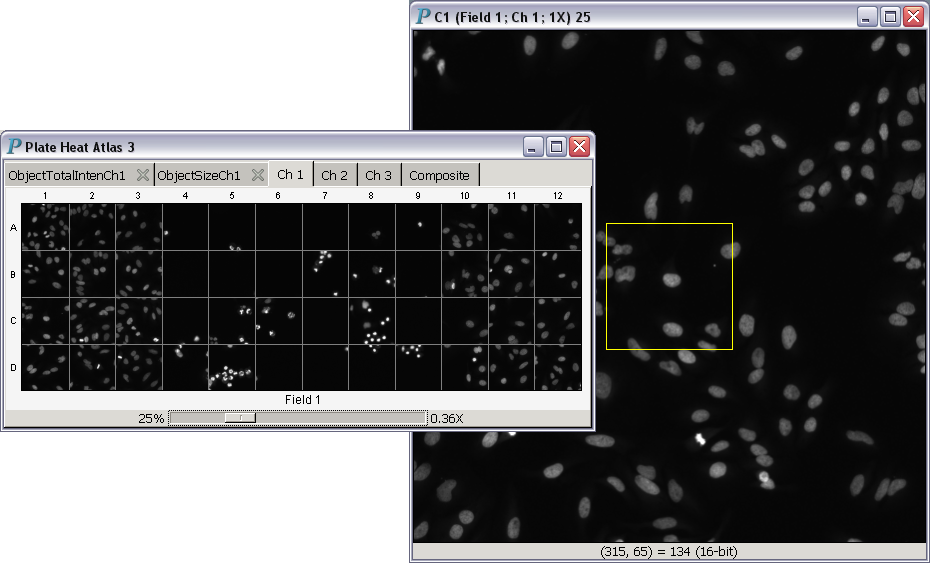The width and height of the screenshot is (930, 563).
Task: Select well C8 thumbnail in the plate grid
Action: pyautogui.click(x=371, y=321)
